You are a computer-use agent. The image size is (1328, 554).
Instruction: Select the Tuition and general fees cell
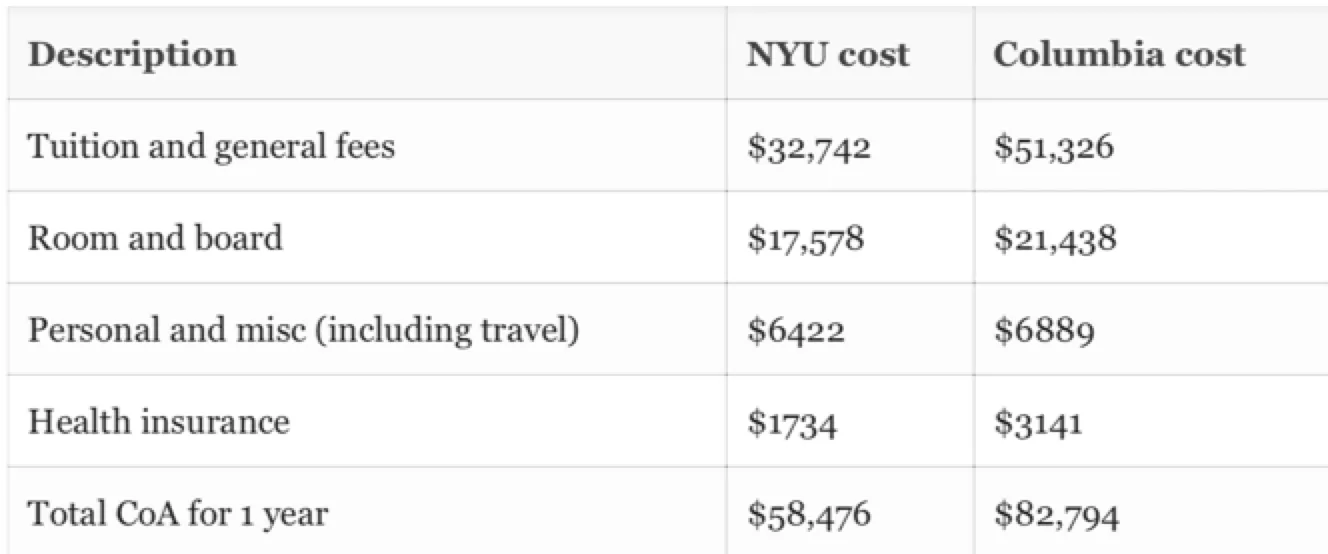click(211, 147)
